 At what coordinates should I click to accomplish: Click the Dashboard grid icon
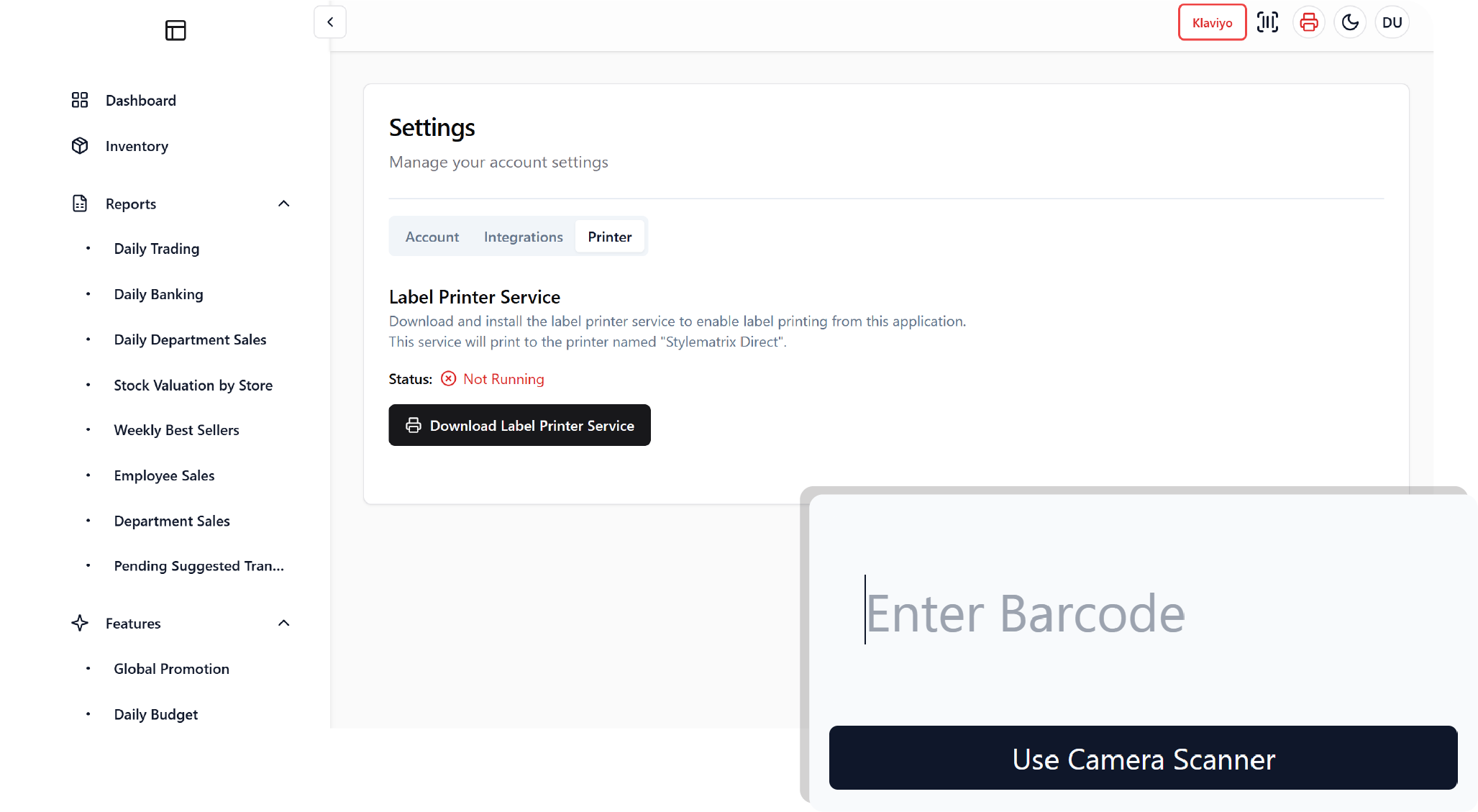pyautogui.click(x=80, y=100)
